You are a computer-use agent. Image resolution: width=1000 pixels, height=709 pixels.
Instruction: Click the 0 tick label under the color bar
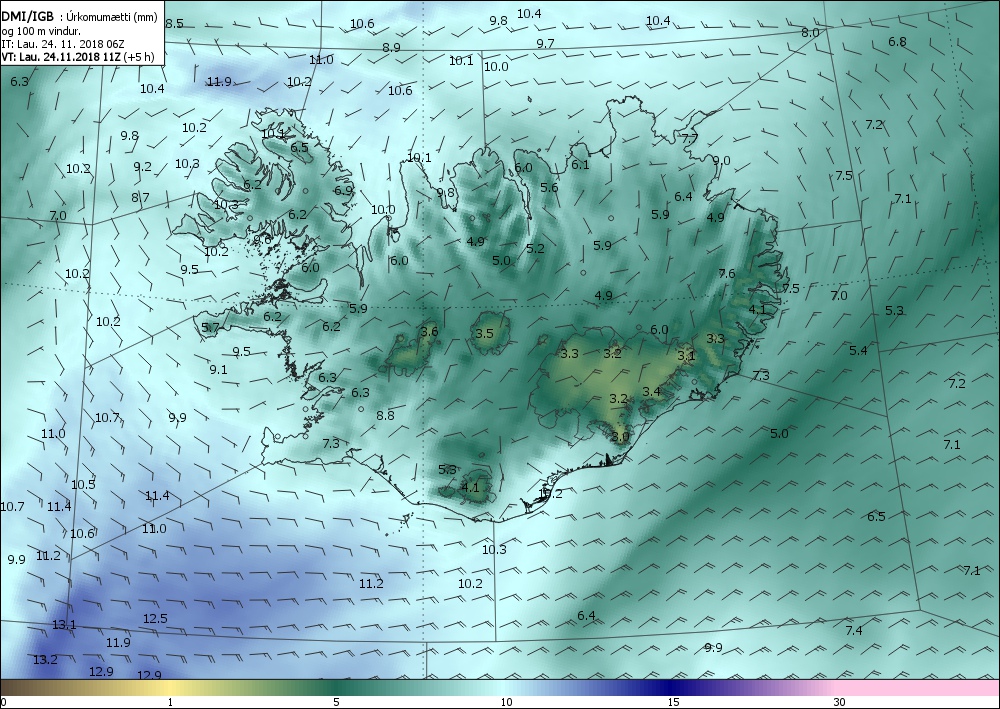tap(4, 703)
